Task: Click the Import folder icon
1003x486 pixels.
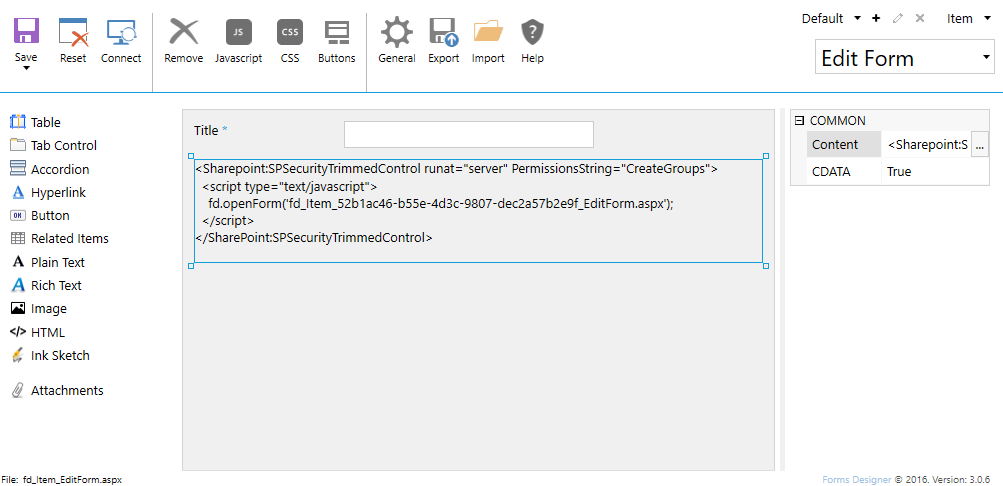Action: tap(488, 32)
